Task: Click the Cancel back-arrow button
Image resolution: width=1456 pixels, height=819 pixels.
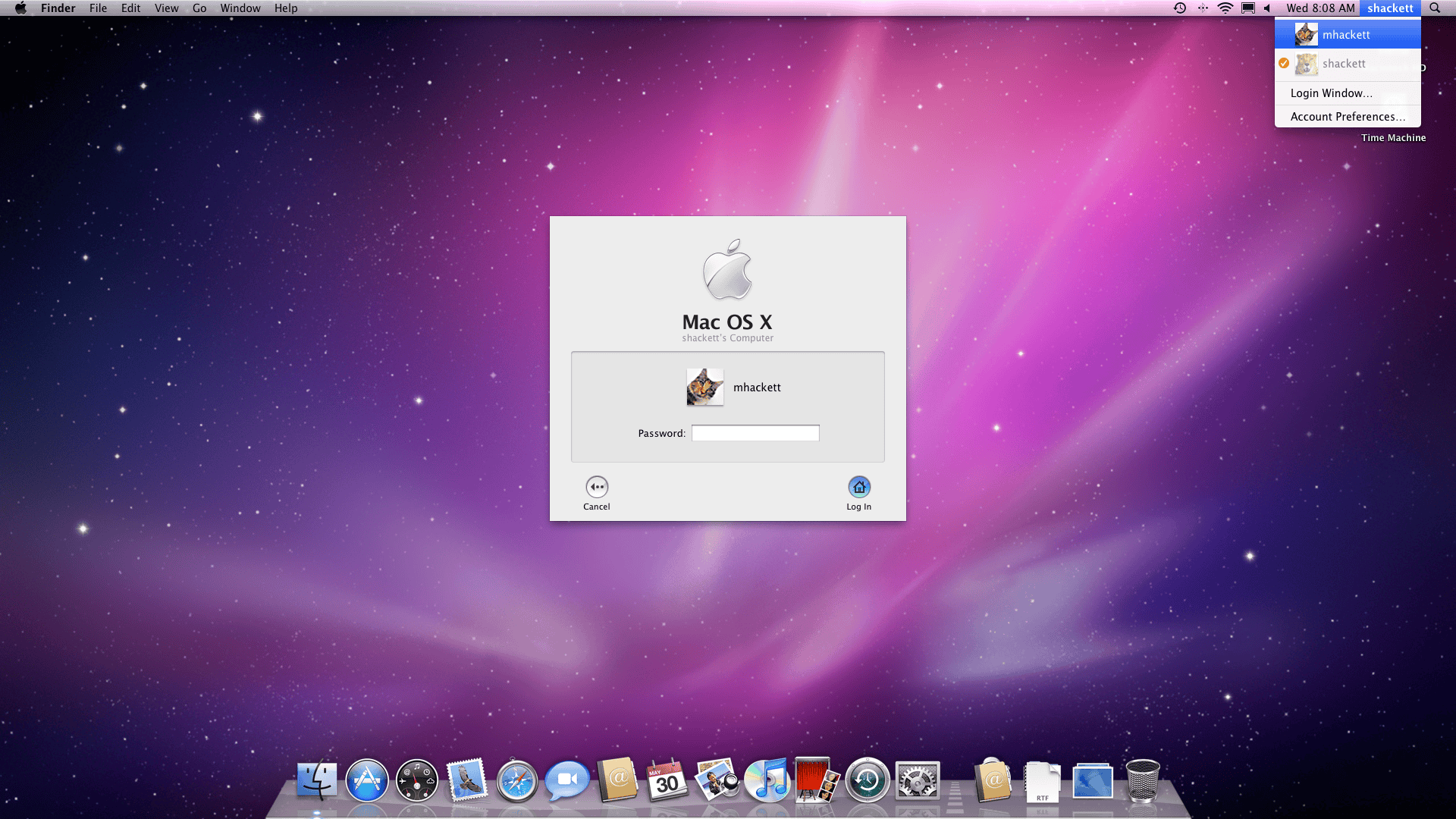Action: (x=597, y=487)
